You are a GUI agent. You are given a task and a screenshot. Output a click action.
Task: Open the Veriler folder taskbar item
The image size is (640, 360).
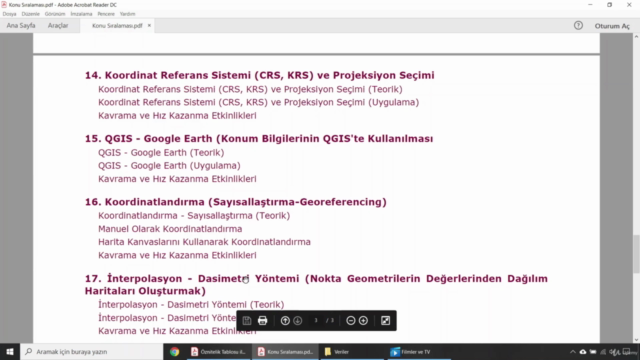click(x=352, y=351)
